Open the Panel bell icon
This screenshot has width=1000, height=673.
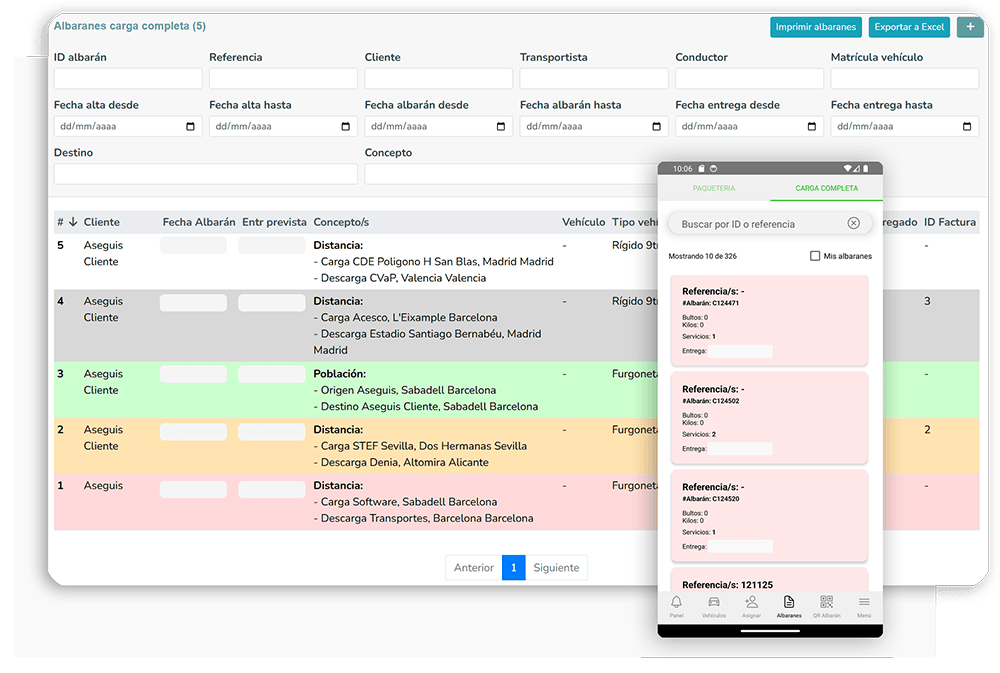[x=677, y=602]
